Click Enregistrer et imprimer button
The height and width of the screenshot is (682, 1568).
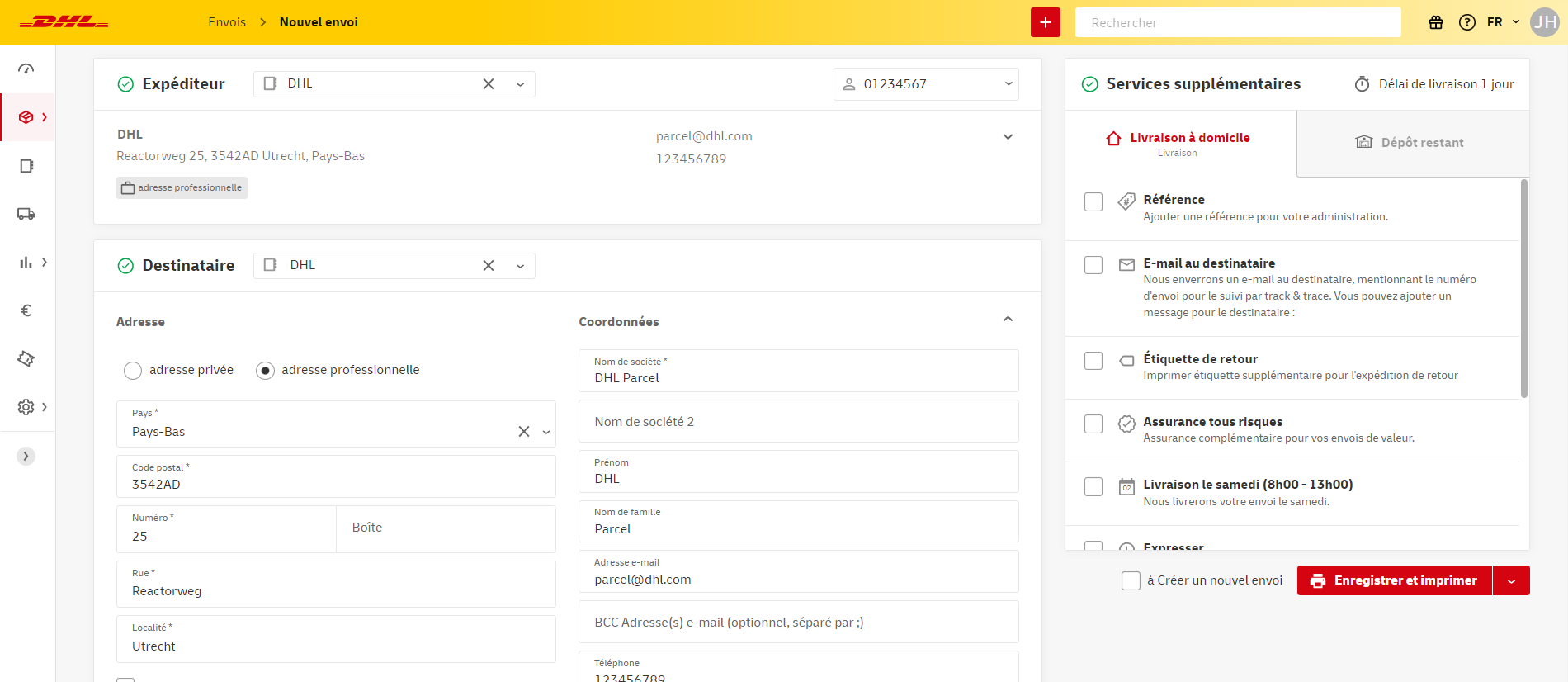1395,581
